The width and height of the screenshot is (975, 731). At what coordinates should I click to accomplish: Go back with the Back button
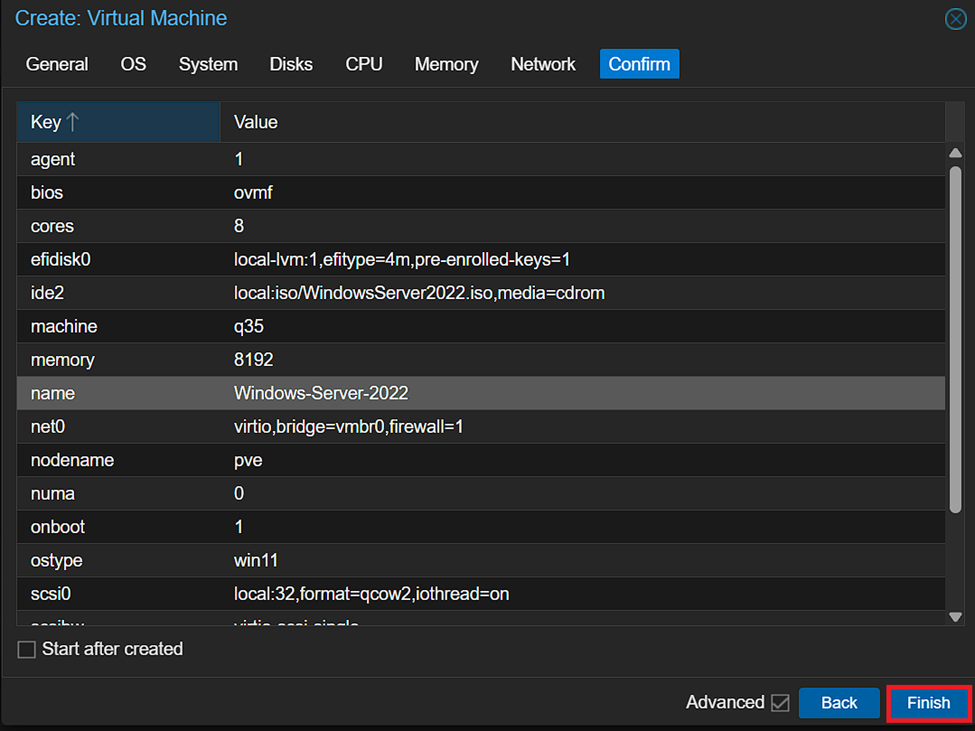click(838, 703)
